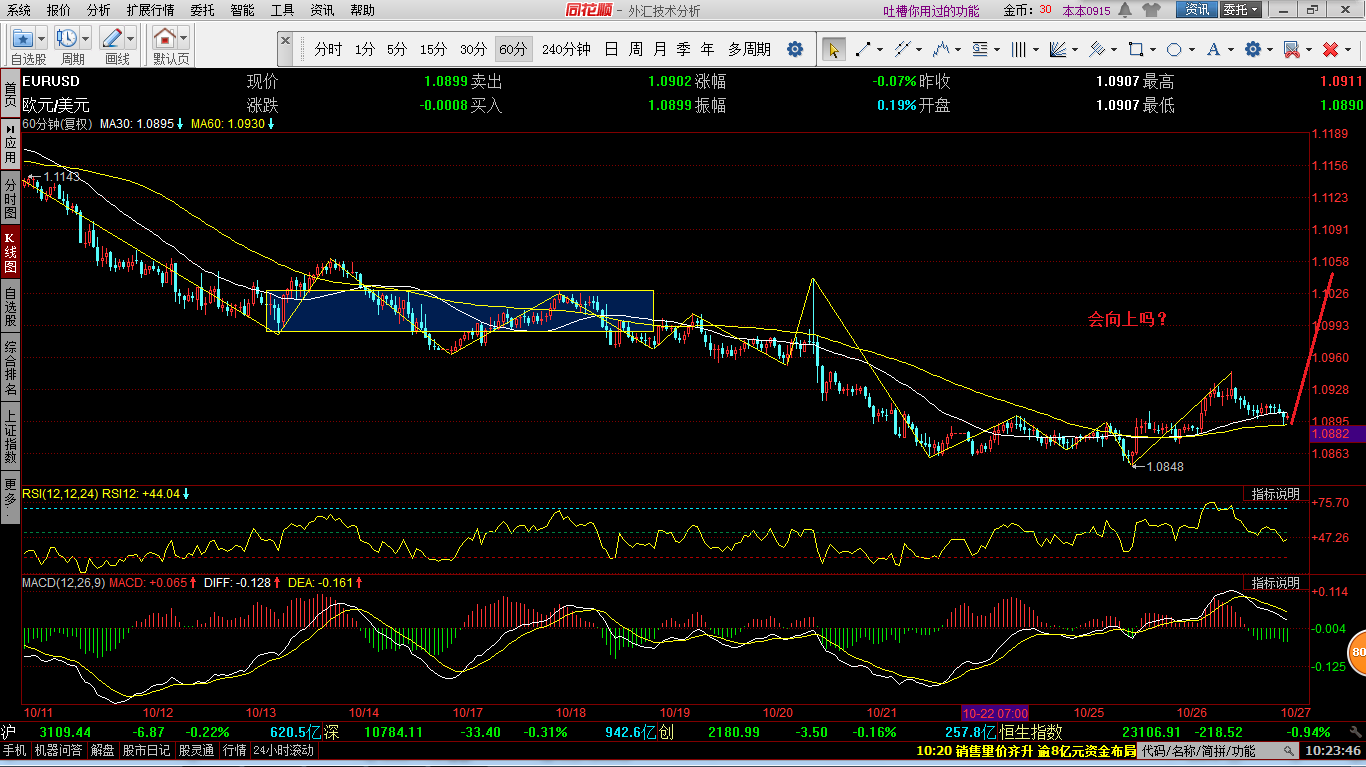Open the 系统 menu
1366x767 pixels.
[18, 10]
